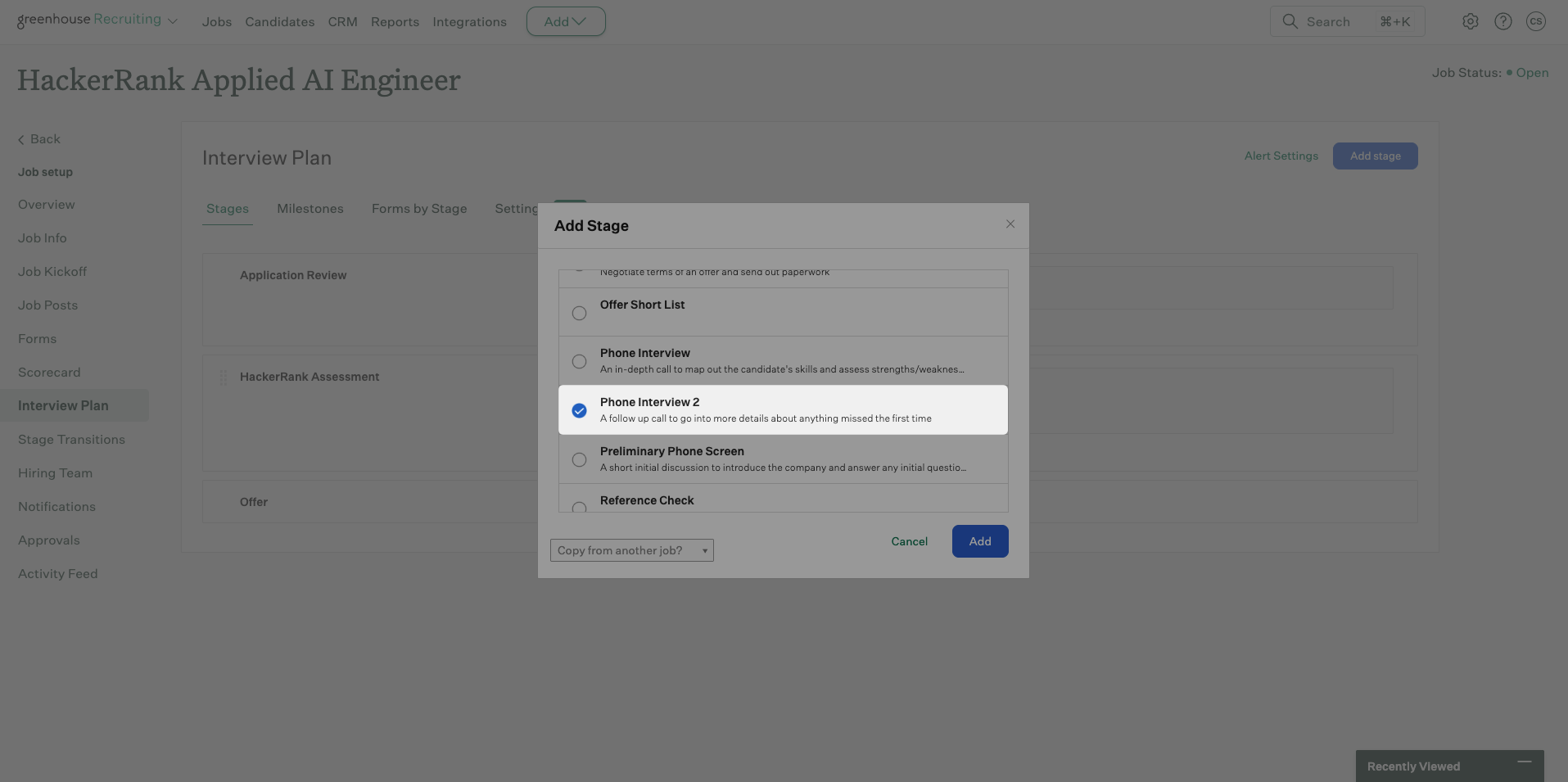Select the Reference Check radio button
The width and height of the screenshot is (1568, 782).
pos(579,507)
